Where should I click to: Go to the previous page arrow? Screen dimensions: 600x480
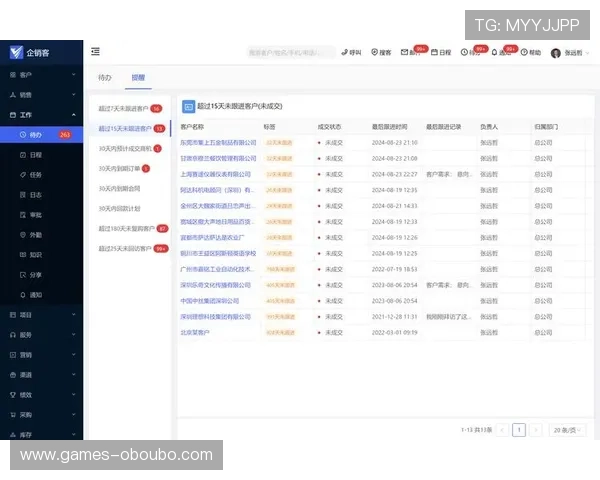click(502, 430)
